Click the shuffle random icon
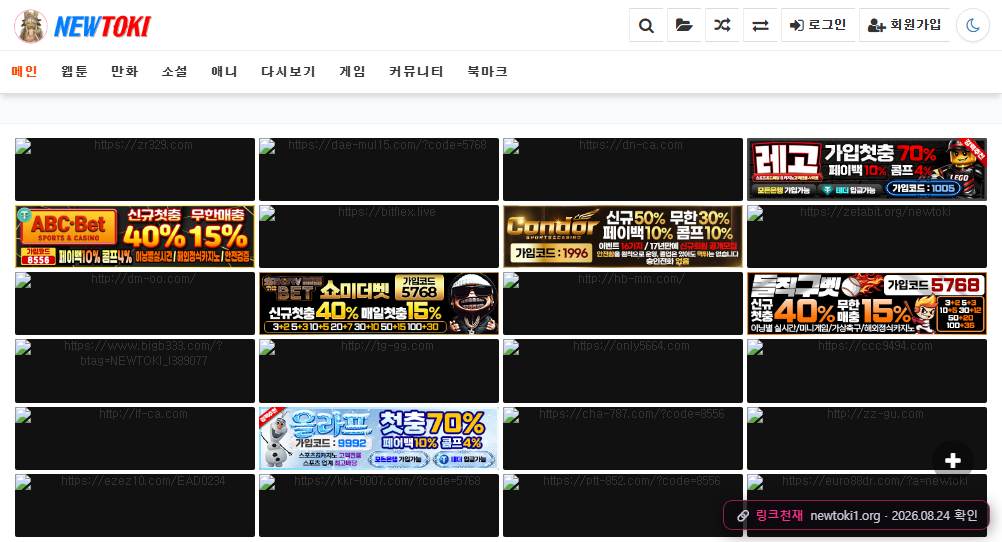The image size is (1002, 542). click(722, 26)
